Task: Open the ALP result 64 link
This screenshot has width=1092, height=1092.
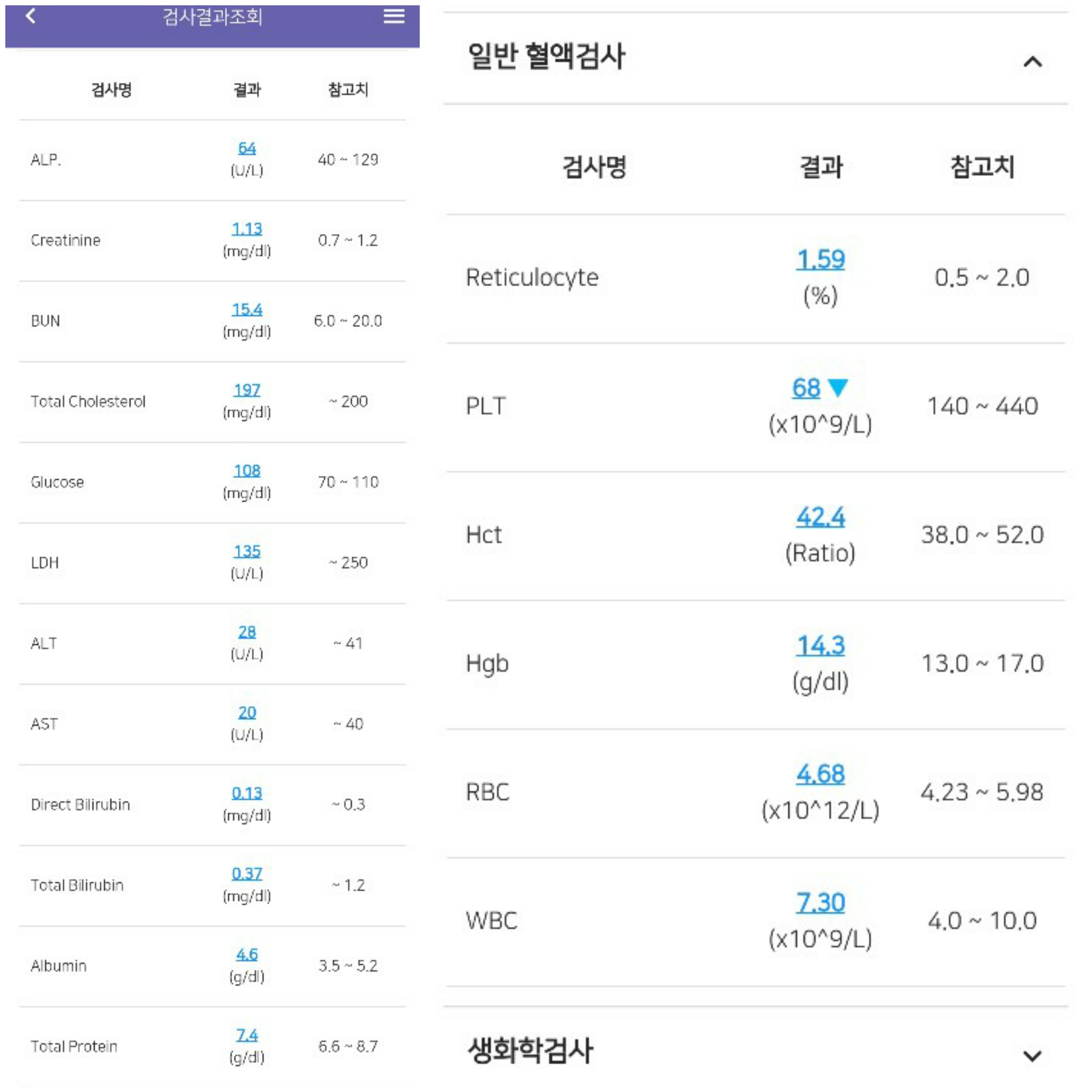Action: (247, 148)
